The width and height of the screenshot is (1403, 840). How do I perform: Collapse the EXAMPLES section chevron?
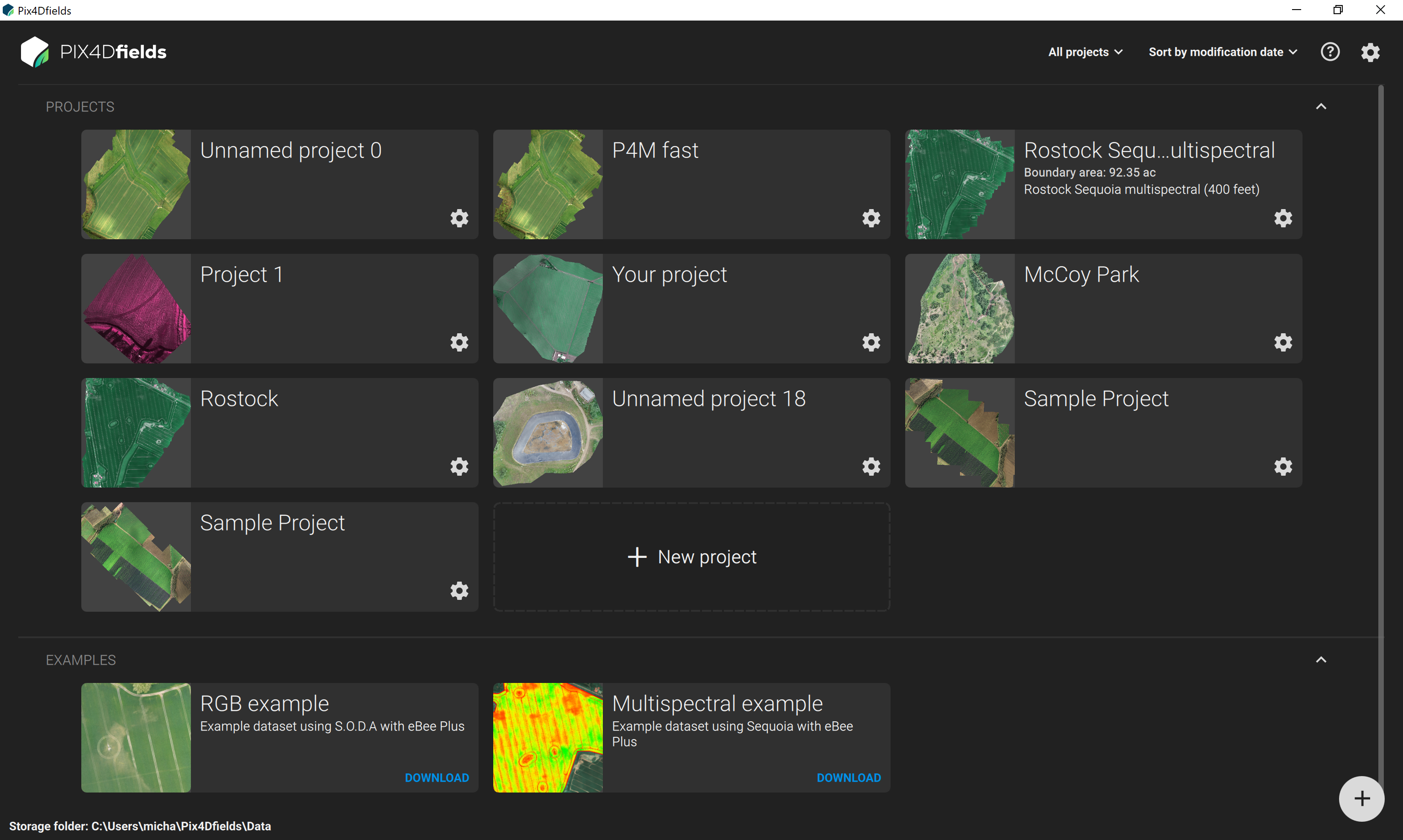tap(1321, 659)
